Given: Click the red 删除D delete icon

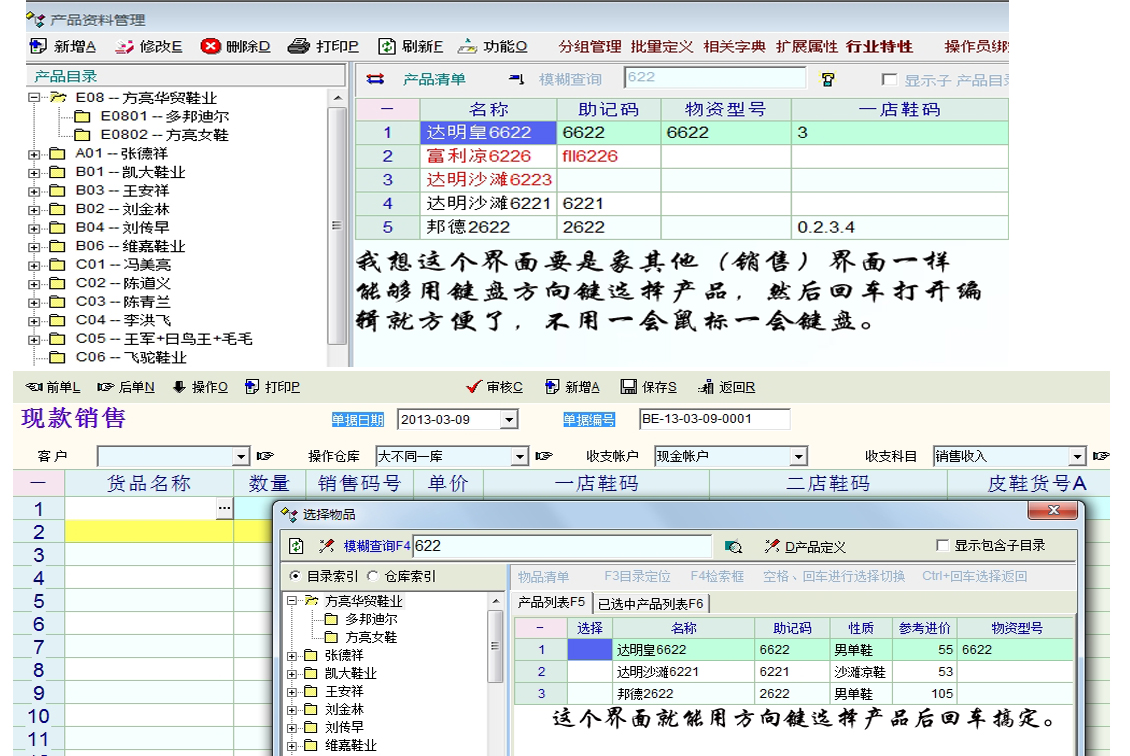Looking at the screenshot, I should (x=210, y=46).
